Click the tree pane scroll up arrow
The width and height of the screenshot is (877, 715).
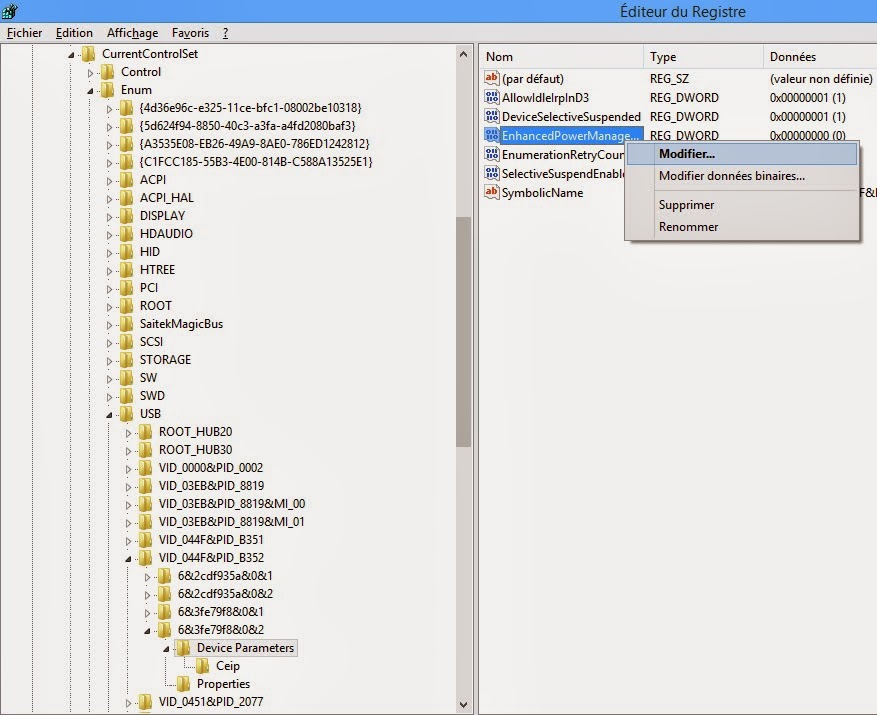click(x=463, y=54)
